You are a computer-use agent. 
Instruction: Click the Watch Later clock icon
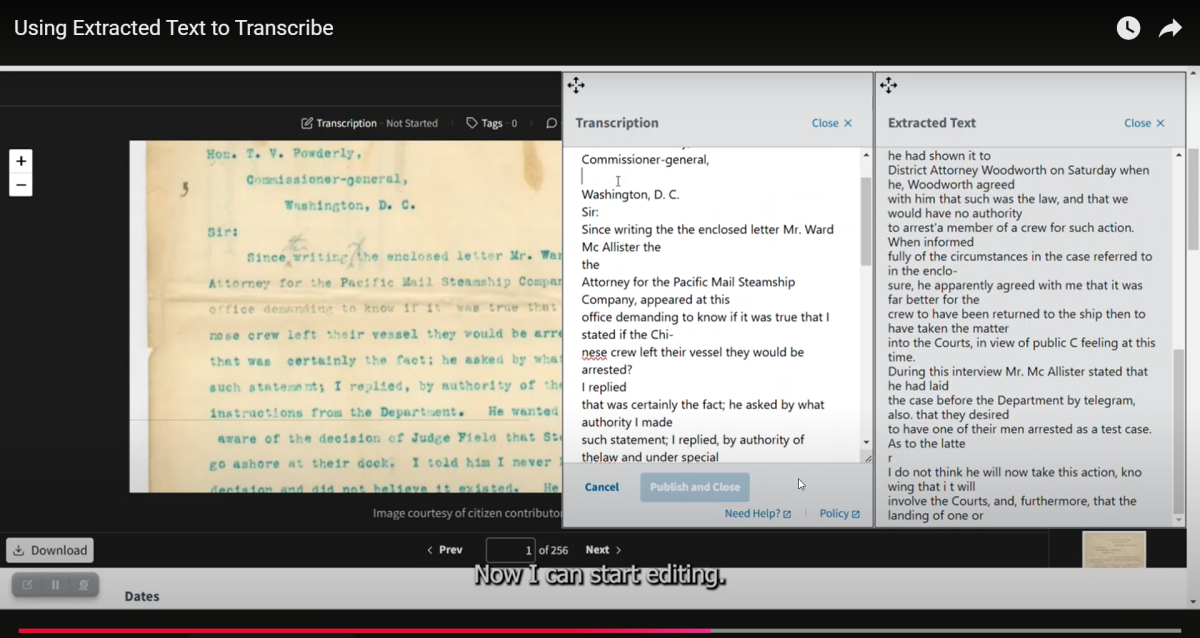(1128, 28)
